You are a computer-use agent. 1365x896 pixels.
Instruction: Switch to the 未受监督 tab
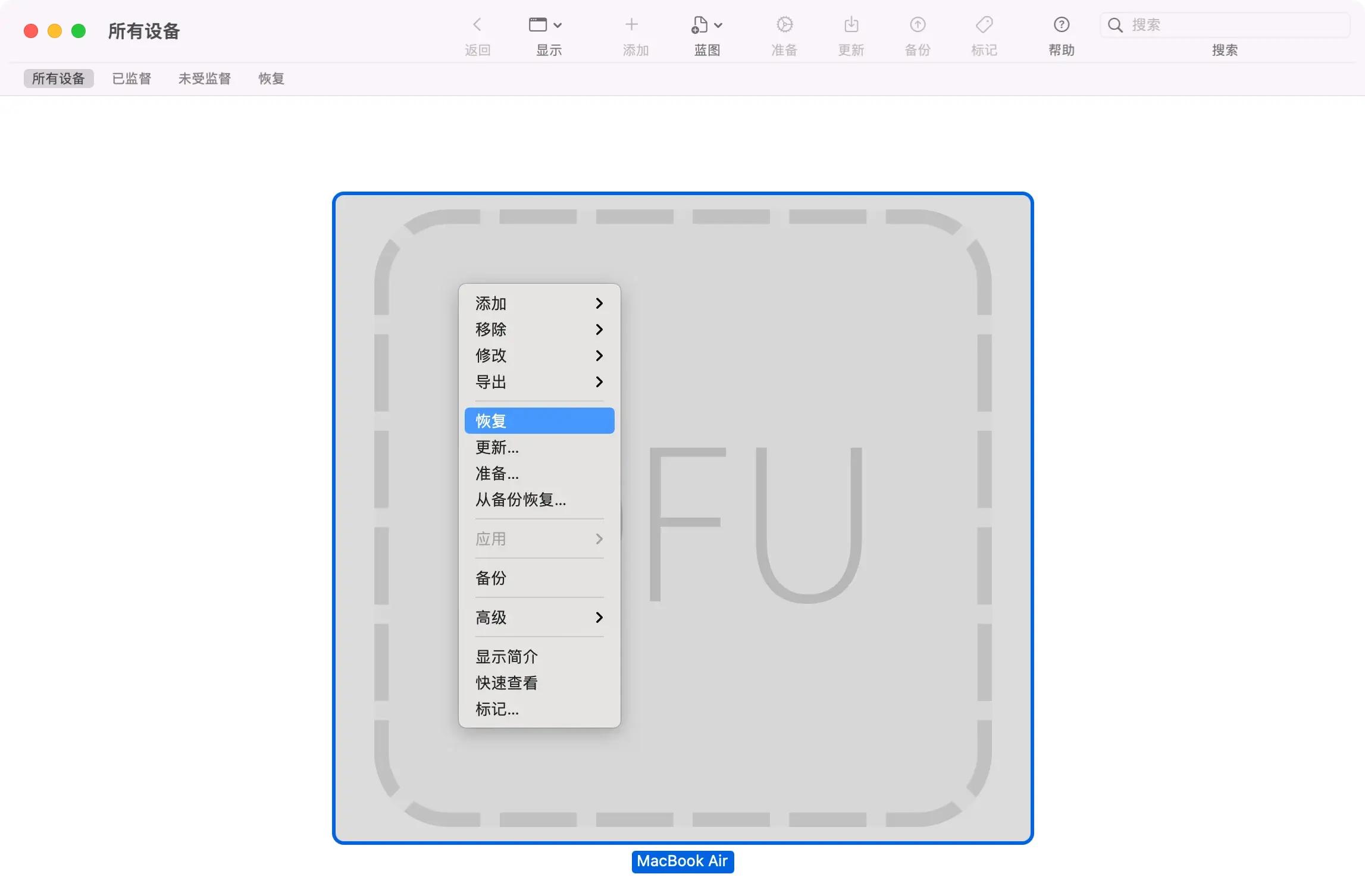(x=204, y=78)
